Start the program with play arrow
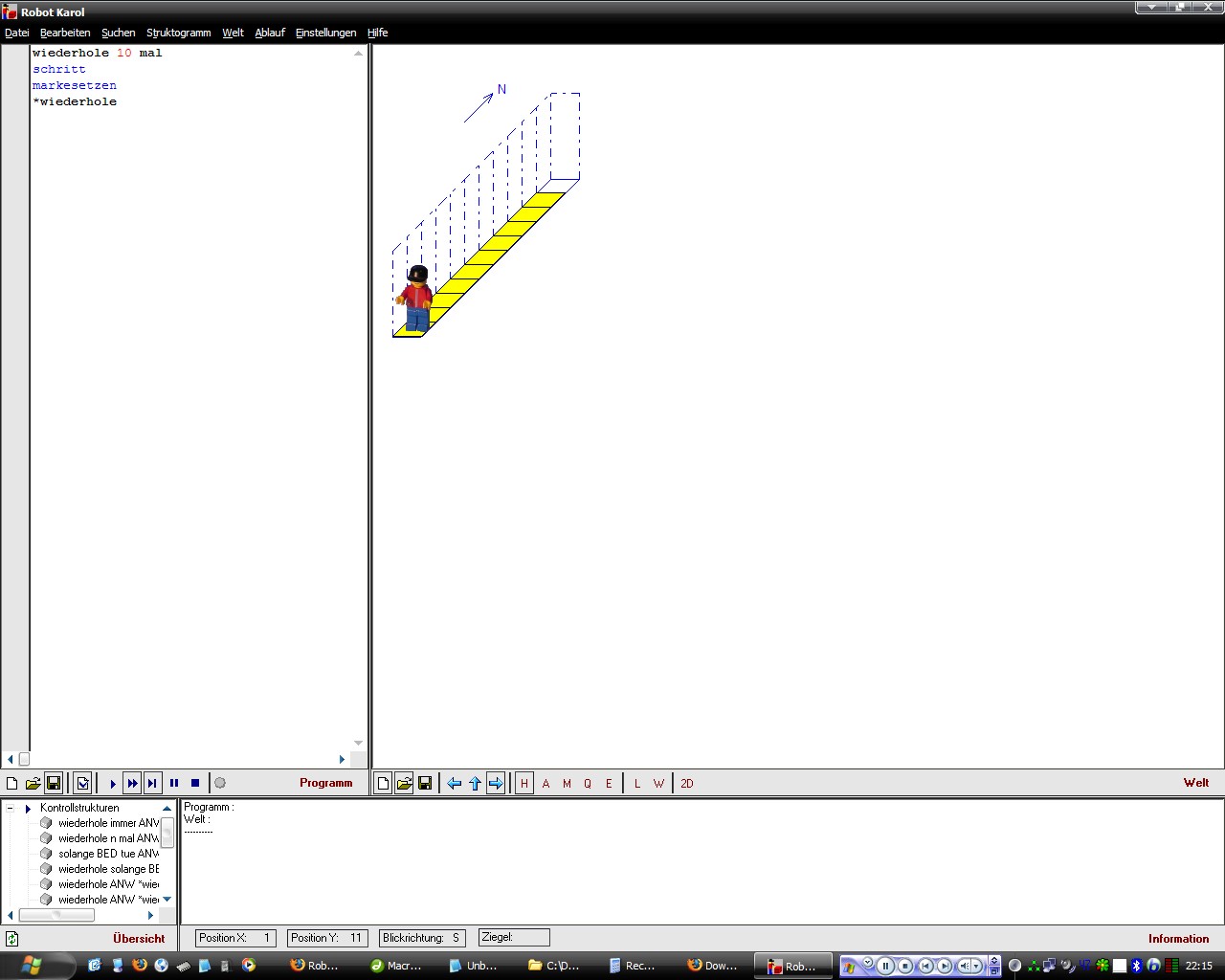This screenshot has width=1225, height=980. (x=113, y=783)
